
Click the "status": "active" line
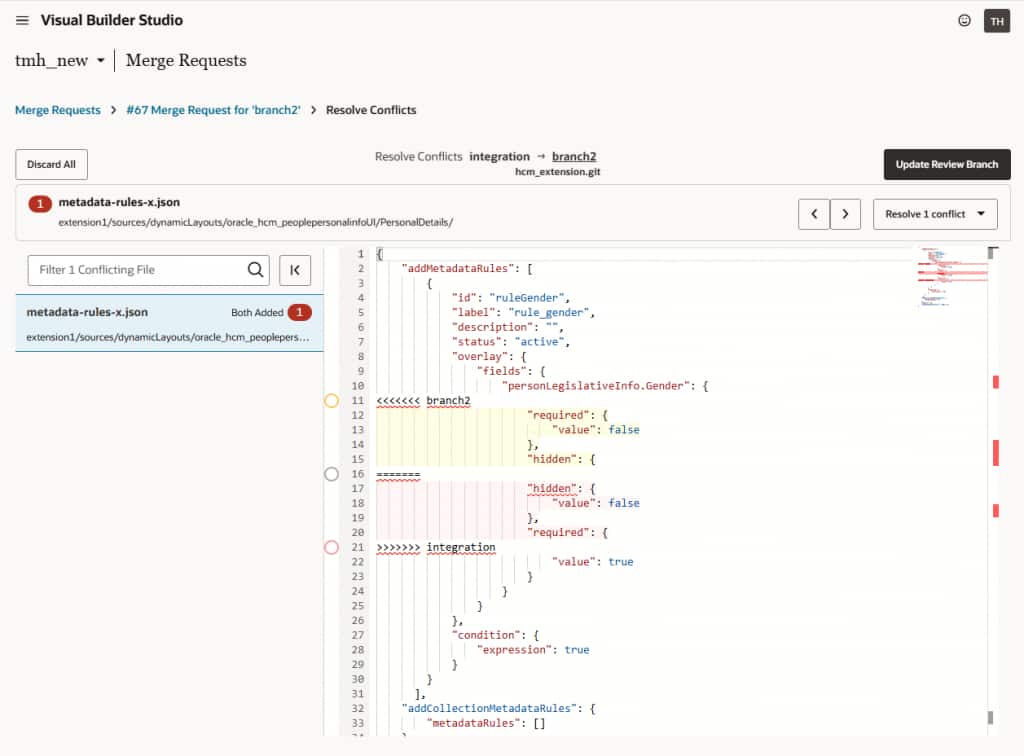point(510,341)
